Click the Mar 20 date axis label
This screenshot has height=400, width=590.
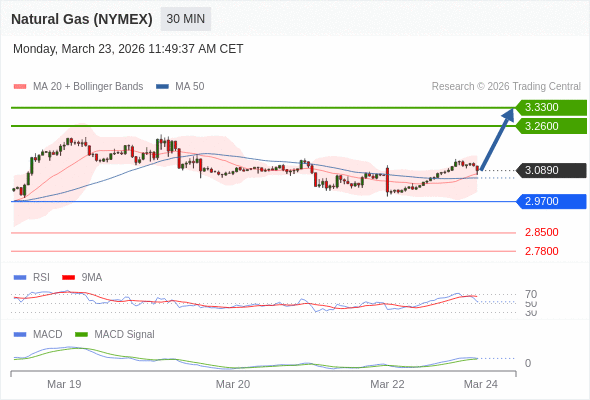pyautogui.click(x=233, y=384)
